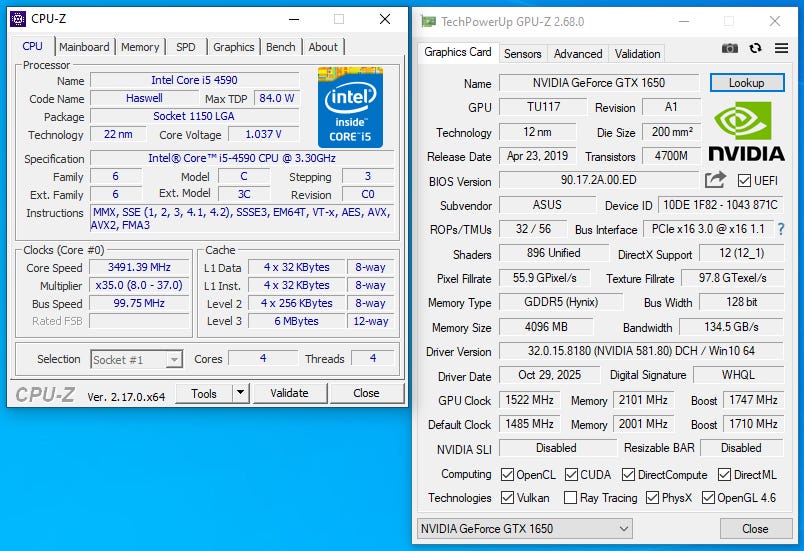804x551 pixels.
Task: Click the Resizable BAR value Disabled
Action: pos(741,448)
